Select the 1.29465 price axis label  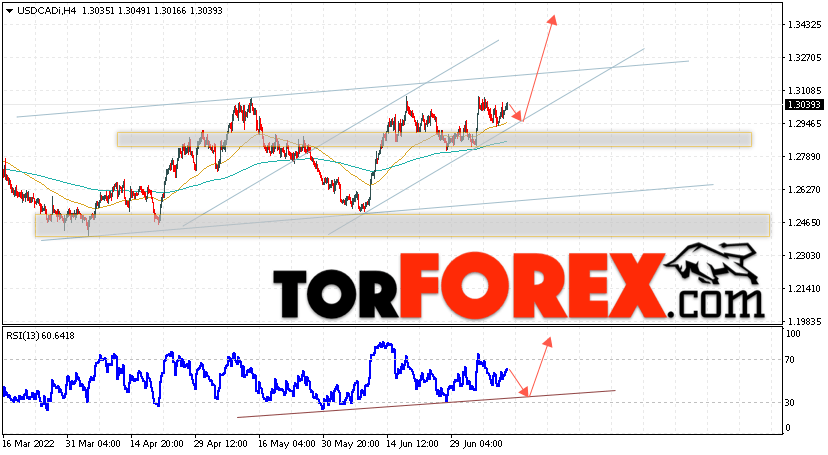[x=804, y=124]
